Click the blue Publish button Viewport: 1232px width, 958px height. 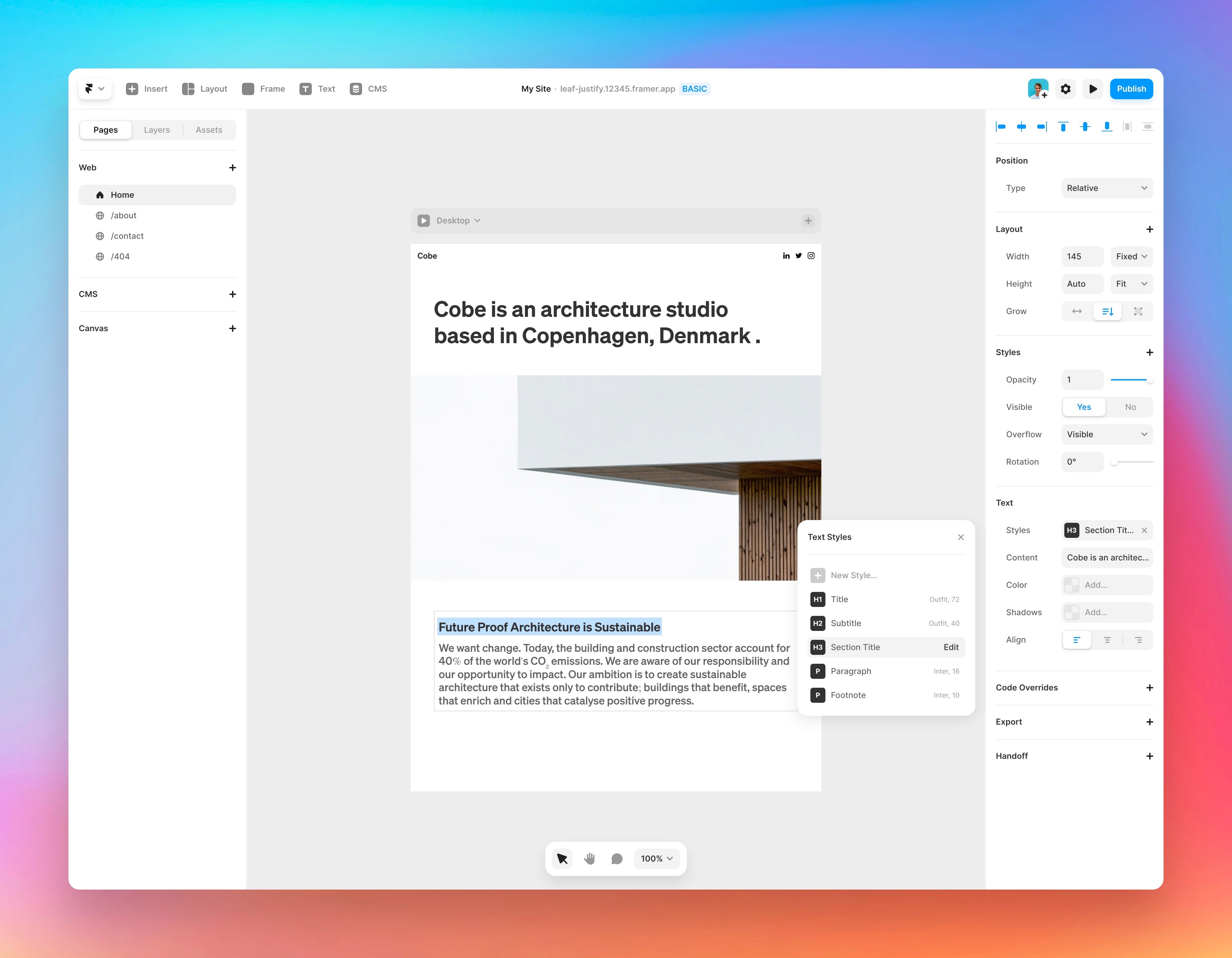tap(1130, 89)
